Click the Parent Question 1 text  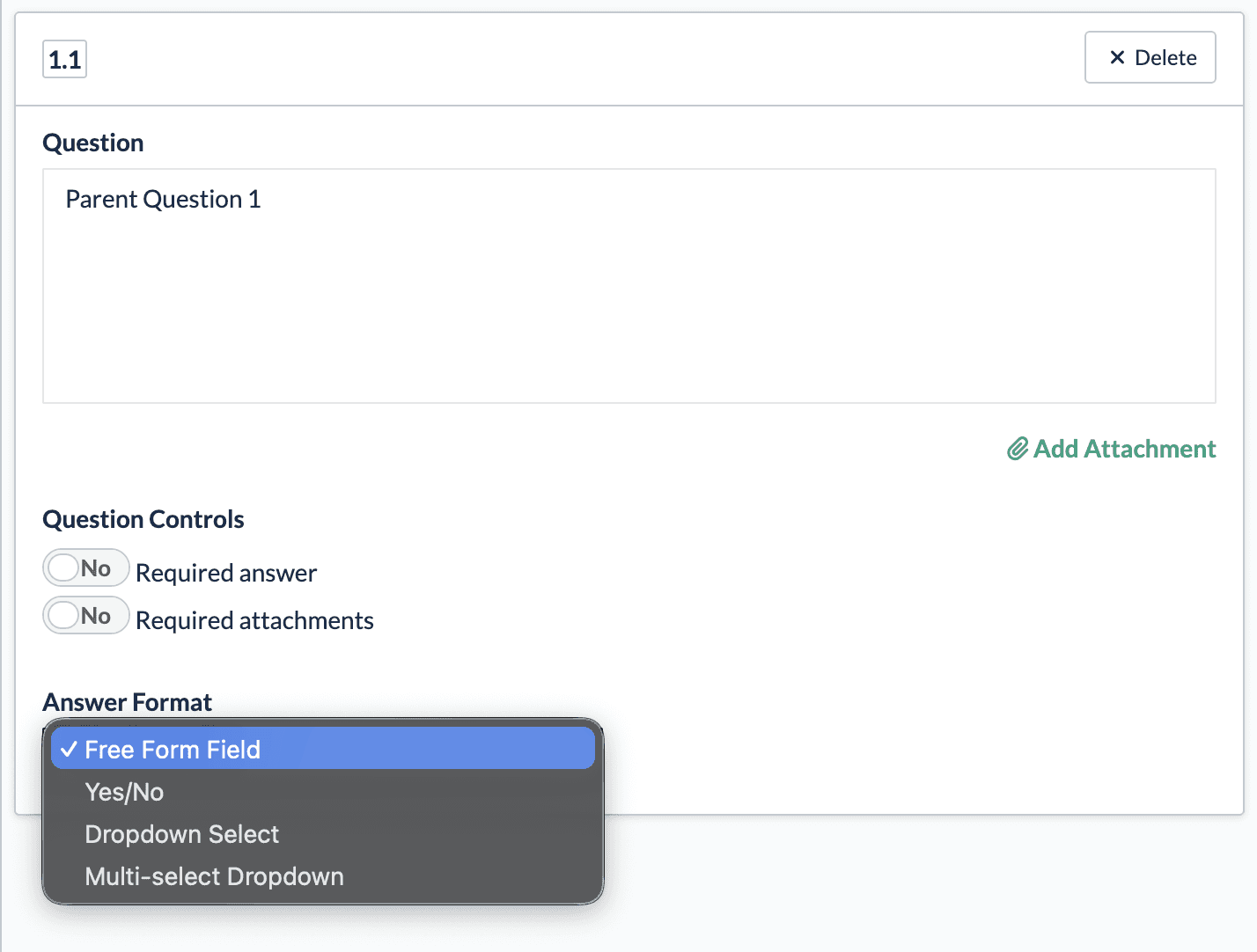coord(163,200)
